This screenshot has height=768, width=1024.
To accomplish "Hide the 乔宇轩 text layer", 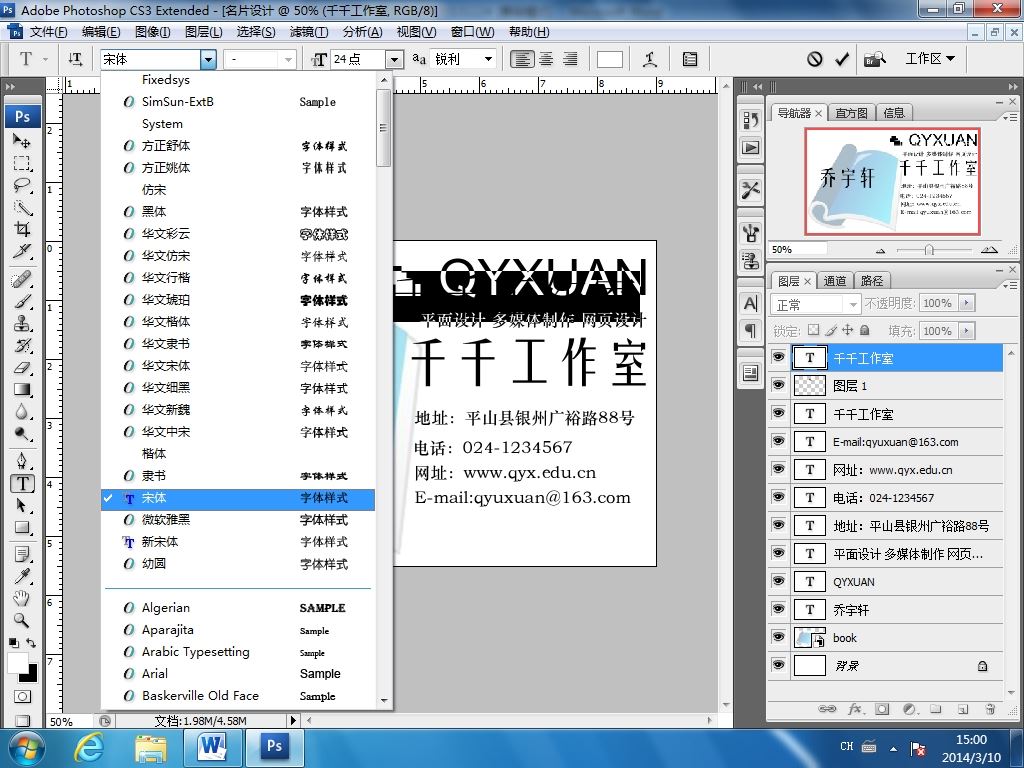I will pos(778,609).
